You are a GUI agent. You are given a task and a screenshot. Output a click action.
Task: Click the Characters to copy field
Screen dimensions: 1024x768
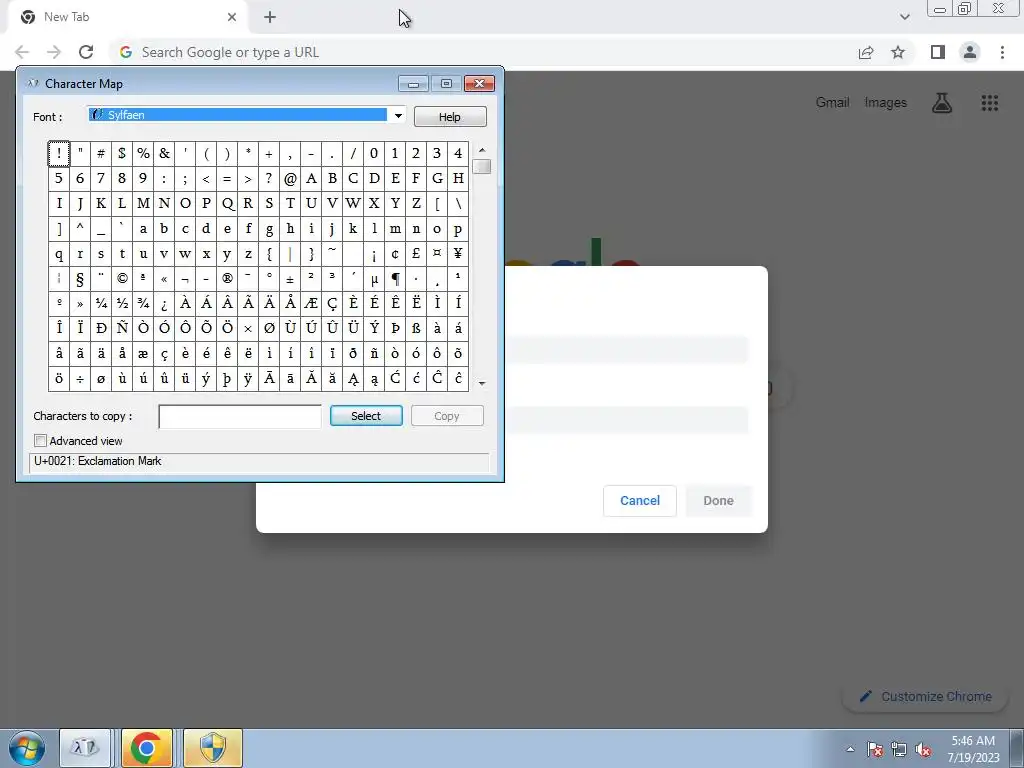pyautogui.click(x=240, y=417)
